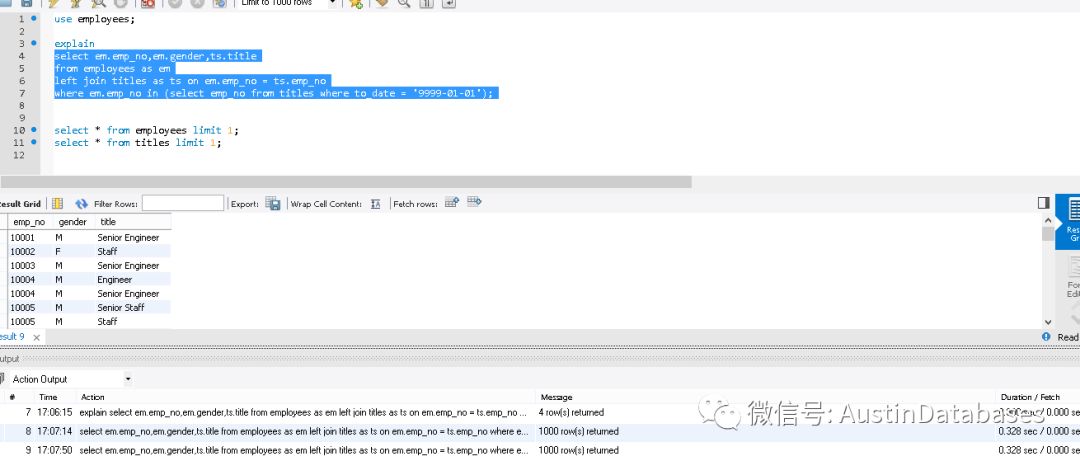Screen dimensions: 1080x461
Task: Click the Time column header in output
Action: click(x=48, y=397)
